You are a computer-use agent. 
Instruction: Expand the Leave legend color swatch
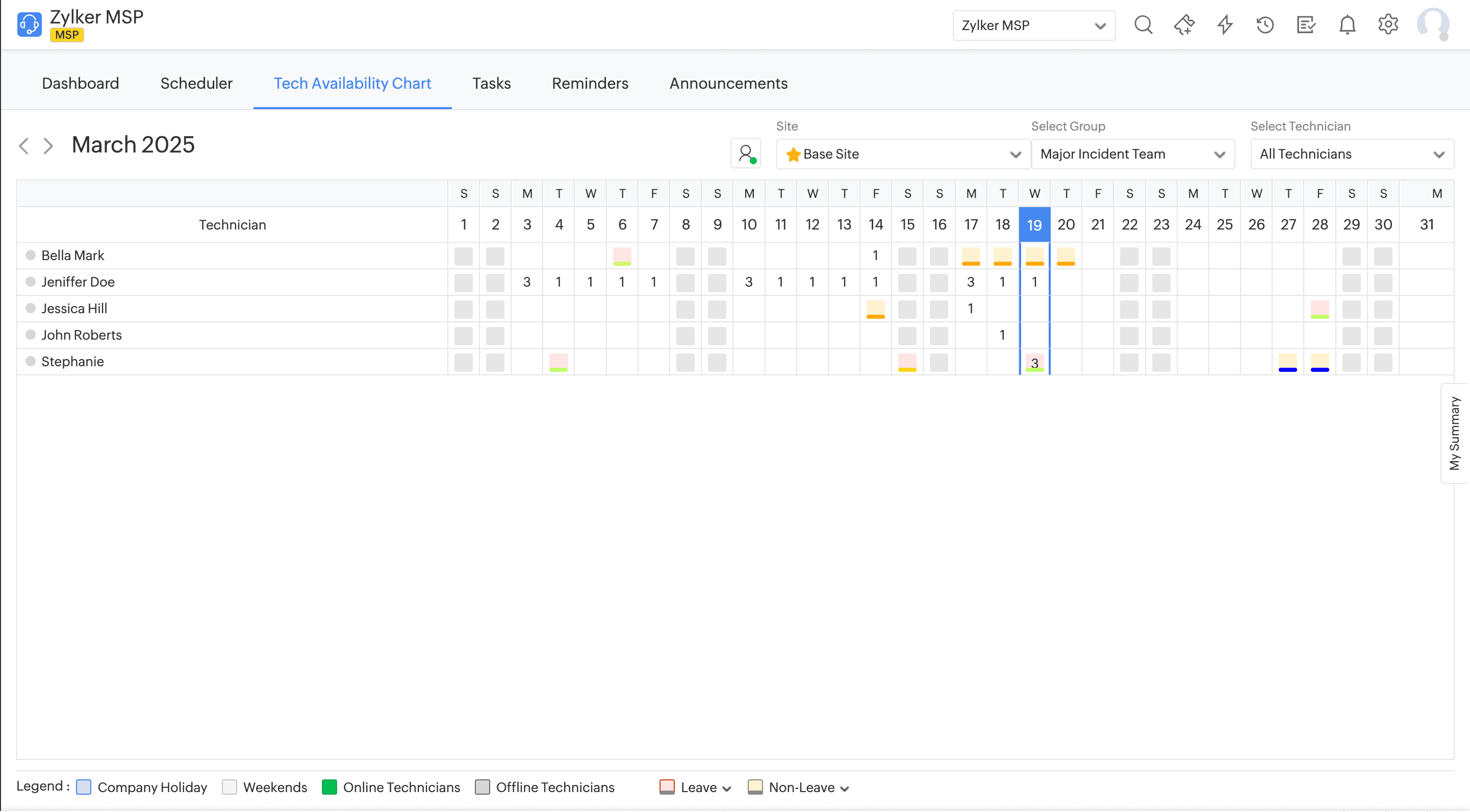click(667, 787)
